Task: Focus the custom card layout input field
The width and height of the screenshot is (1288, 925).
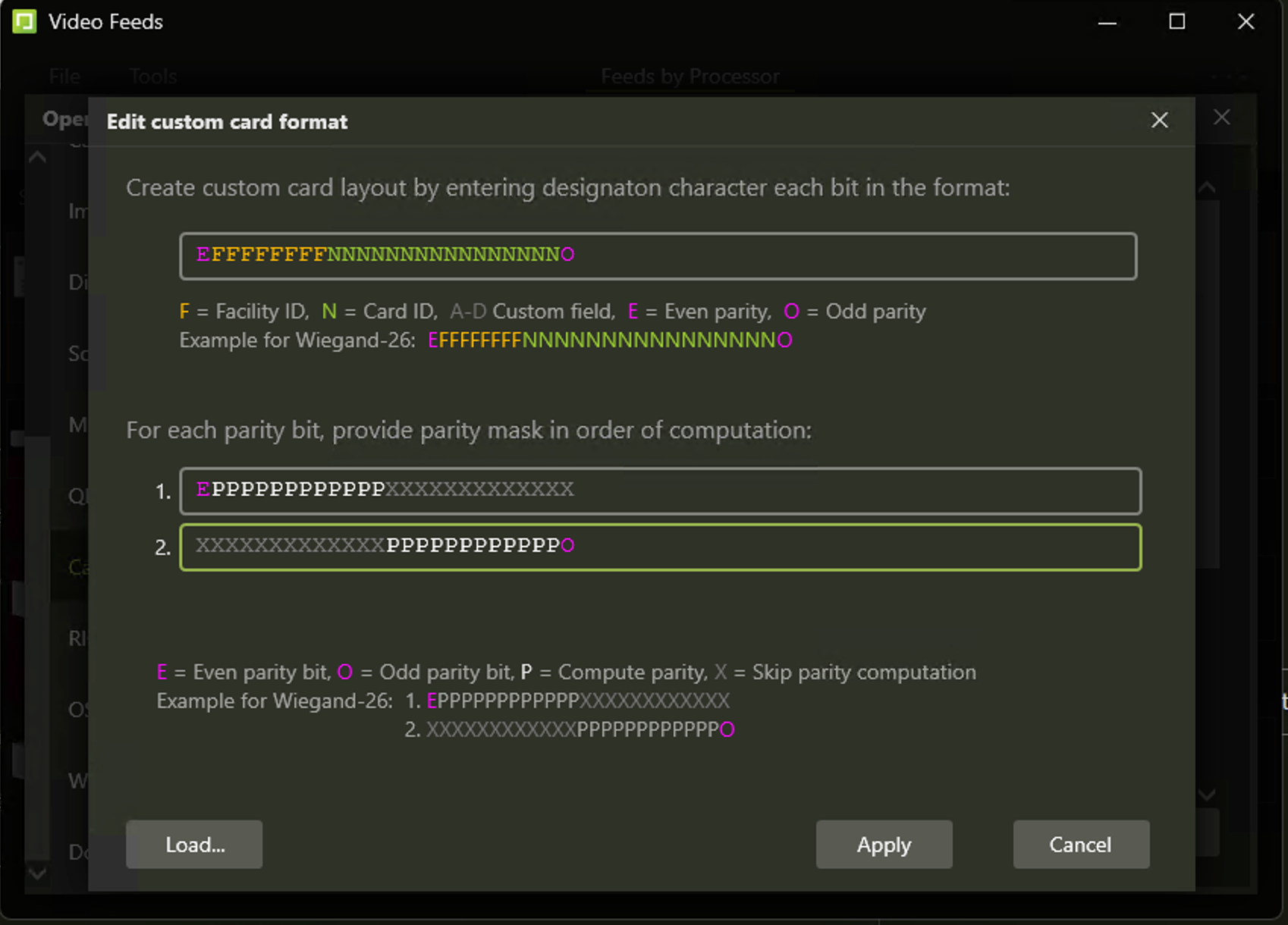Action: tap(658, 256)
